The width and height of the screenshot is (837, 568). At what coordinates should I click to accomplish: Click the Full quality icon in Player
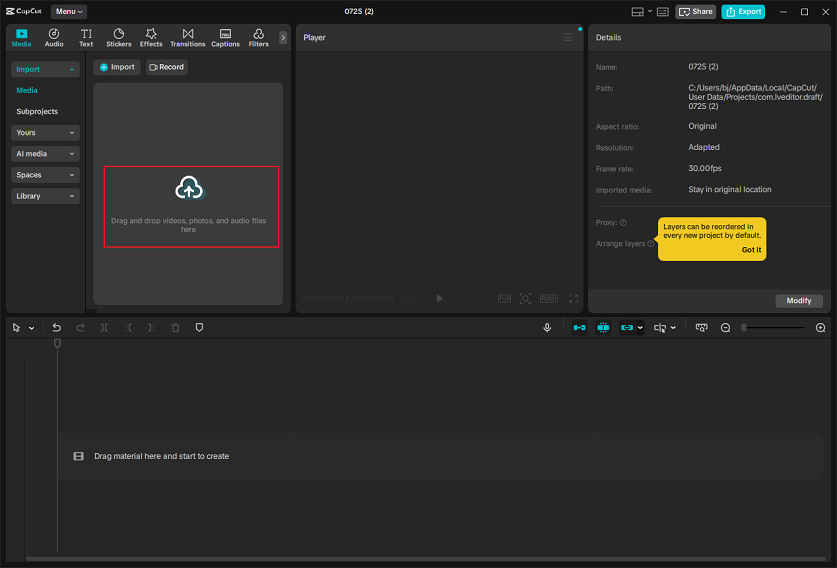(x=504, y=298)
